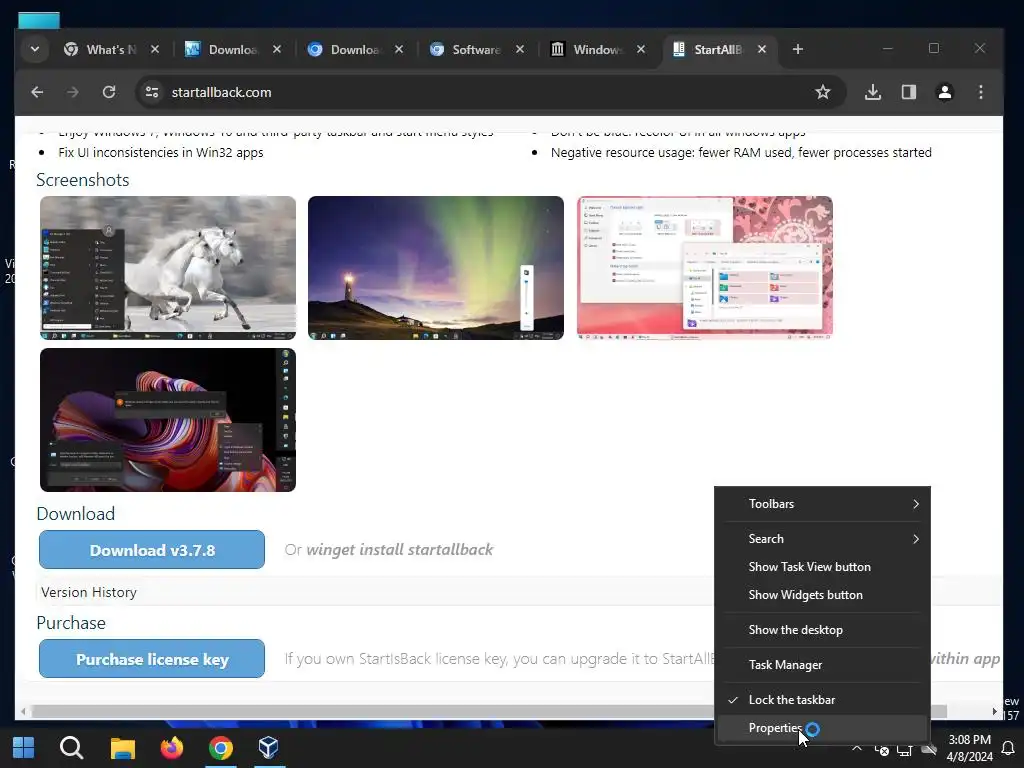The width and height of the screenshot is (1024, 768).
Task: Open pink explorer screenshot thumbnail
Action: point(705,268)
